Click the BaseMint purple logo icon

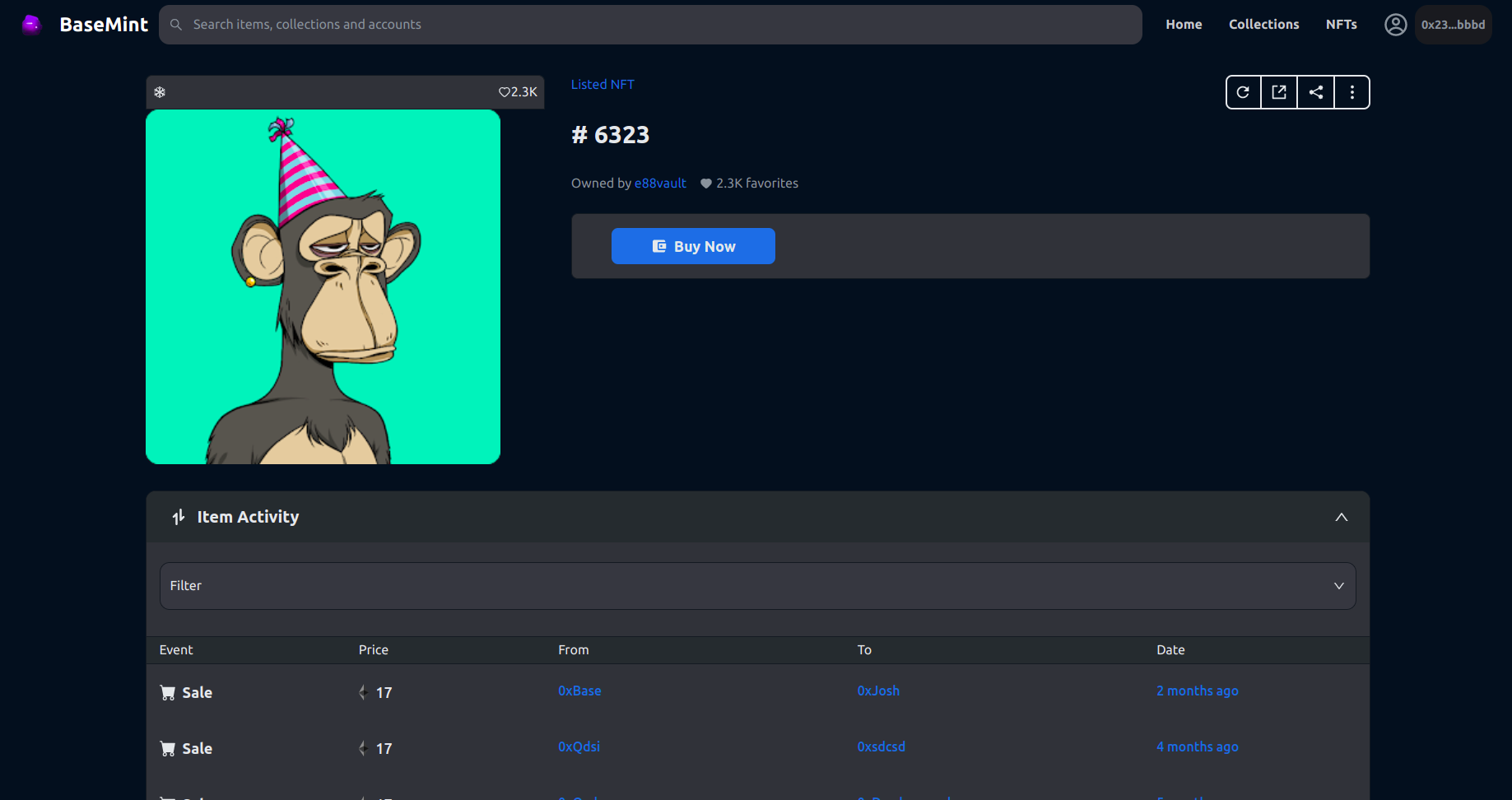click(31, 25)
